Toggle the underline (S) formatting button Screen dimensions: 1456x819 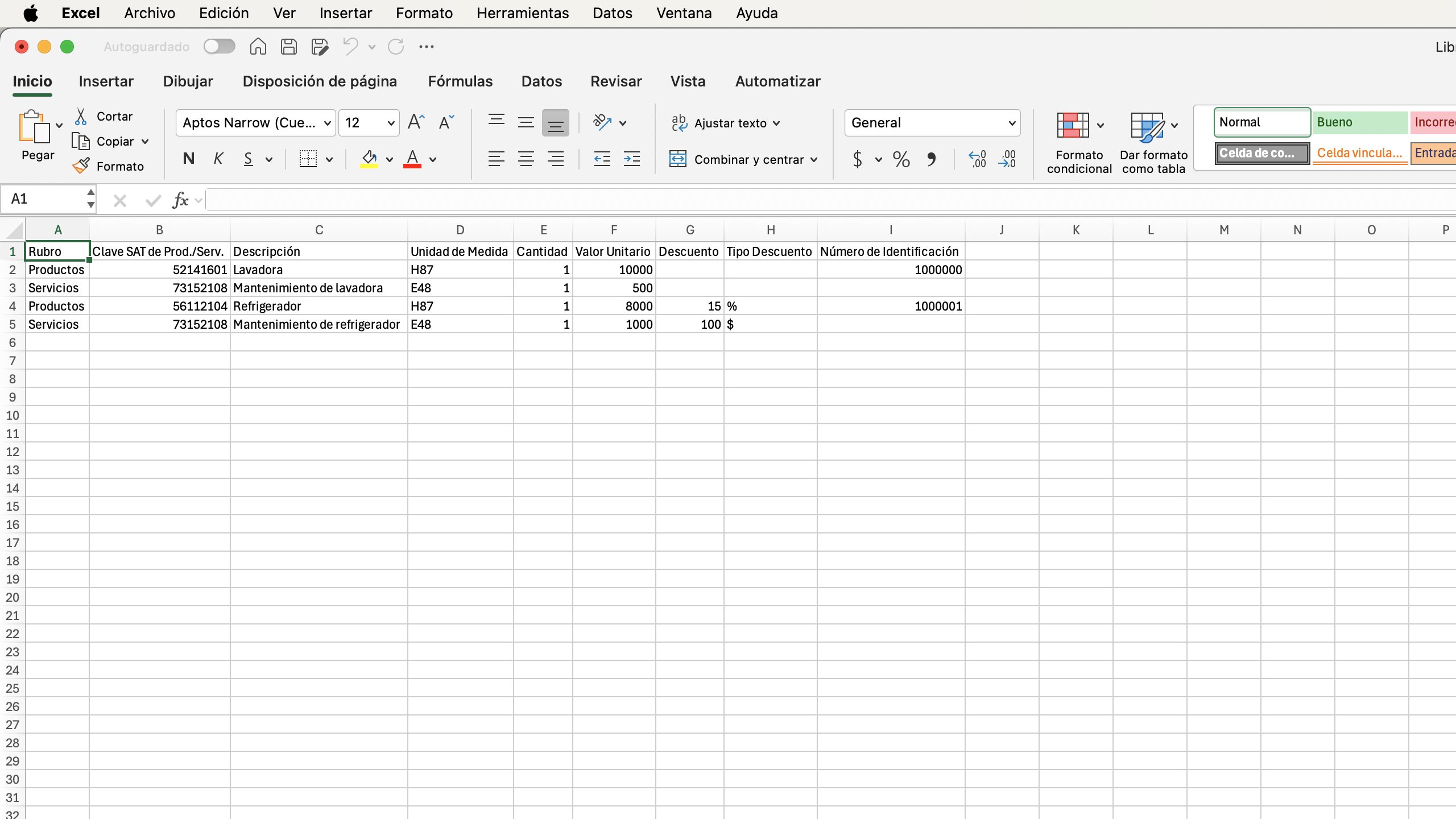(248, 159)
